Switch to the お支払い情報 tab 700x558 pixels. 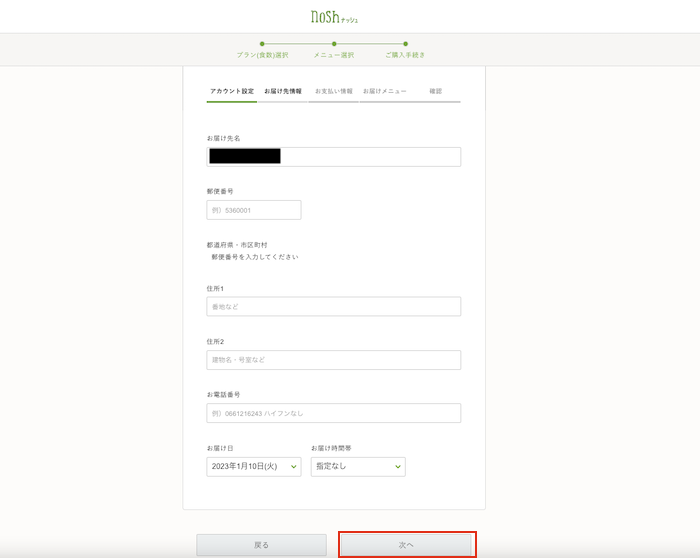[333, 92]
